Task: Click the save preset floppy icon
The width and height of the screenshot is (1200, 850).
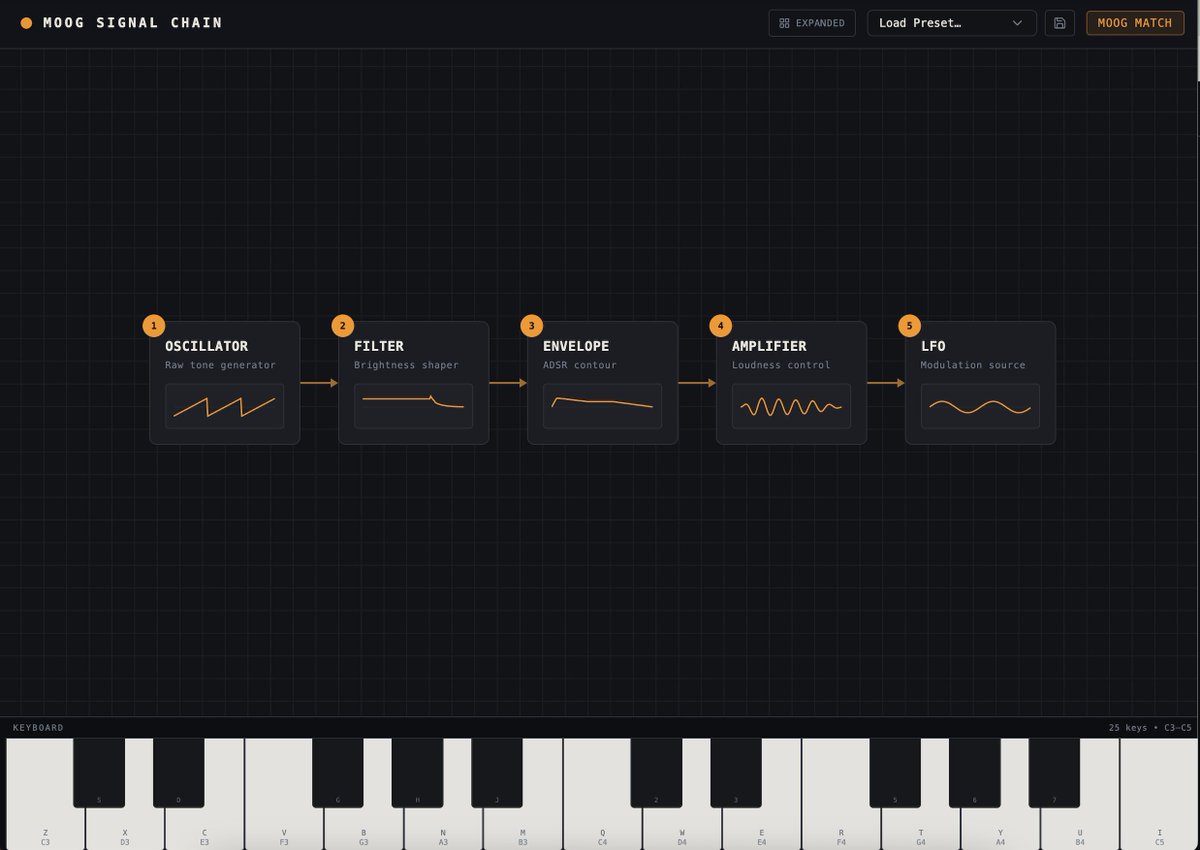Action: point(1060,23)
